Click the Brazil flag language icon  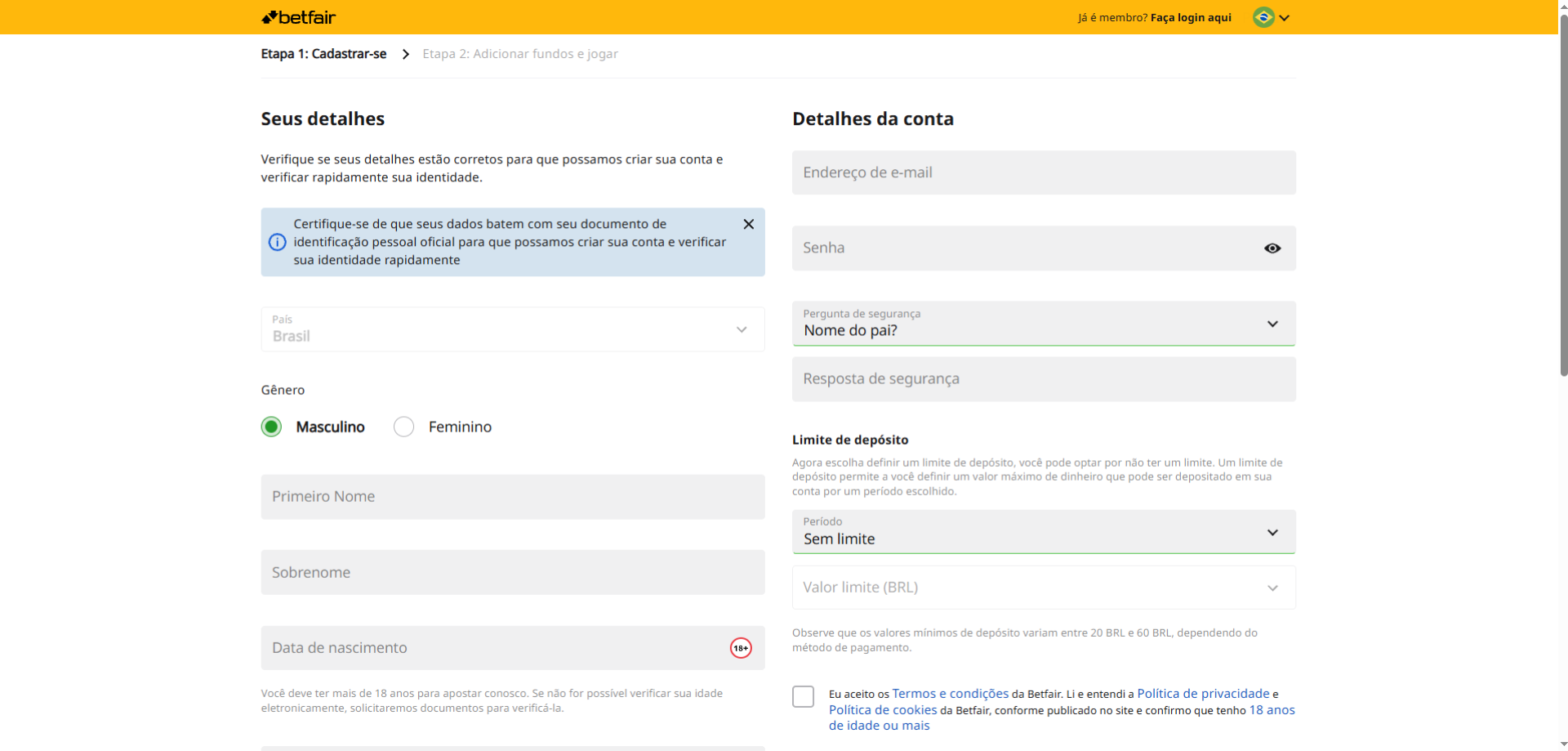[1263, 17]
